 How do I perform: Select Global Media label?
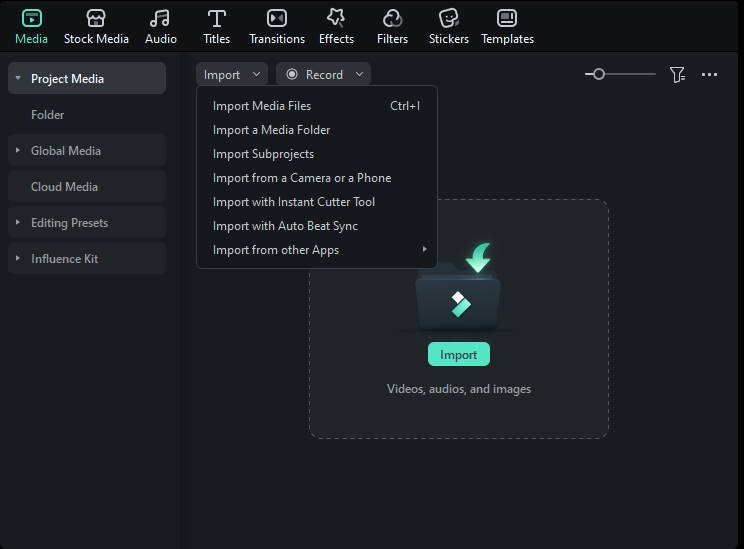66,151
